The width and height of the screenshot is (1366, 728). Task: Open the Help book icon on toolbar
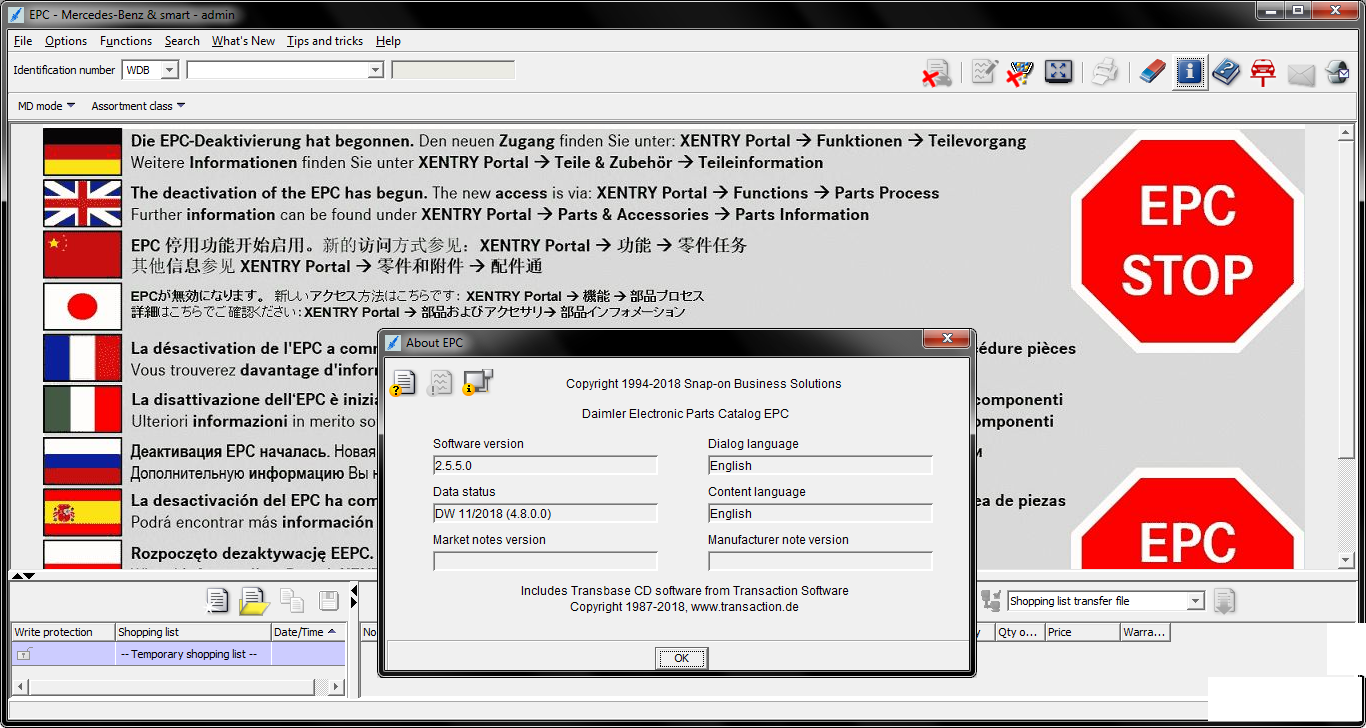coord(1226,71)
